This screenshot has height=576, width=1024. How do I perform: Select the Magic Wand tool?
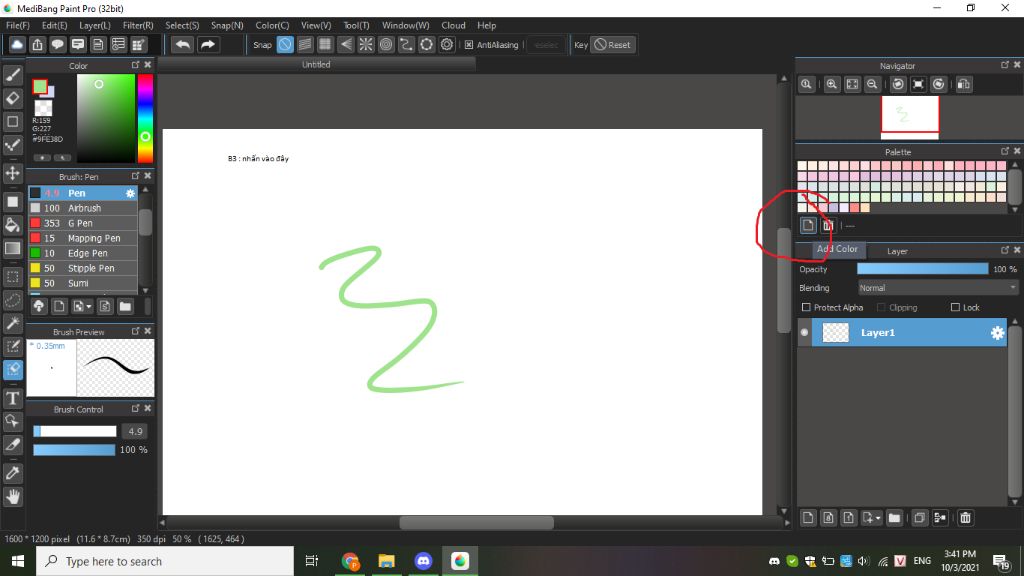(12, 323)
